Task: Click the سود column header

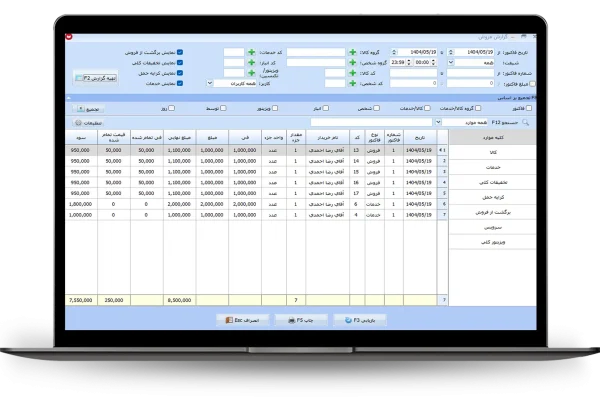Action: coord(81,139)
